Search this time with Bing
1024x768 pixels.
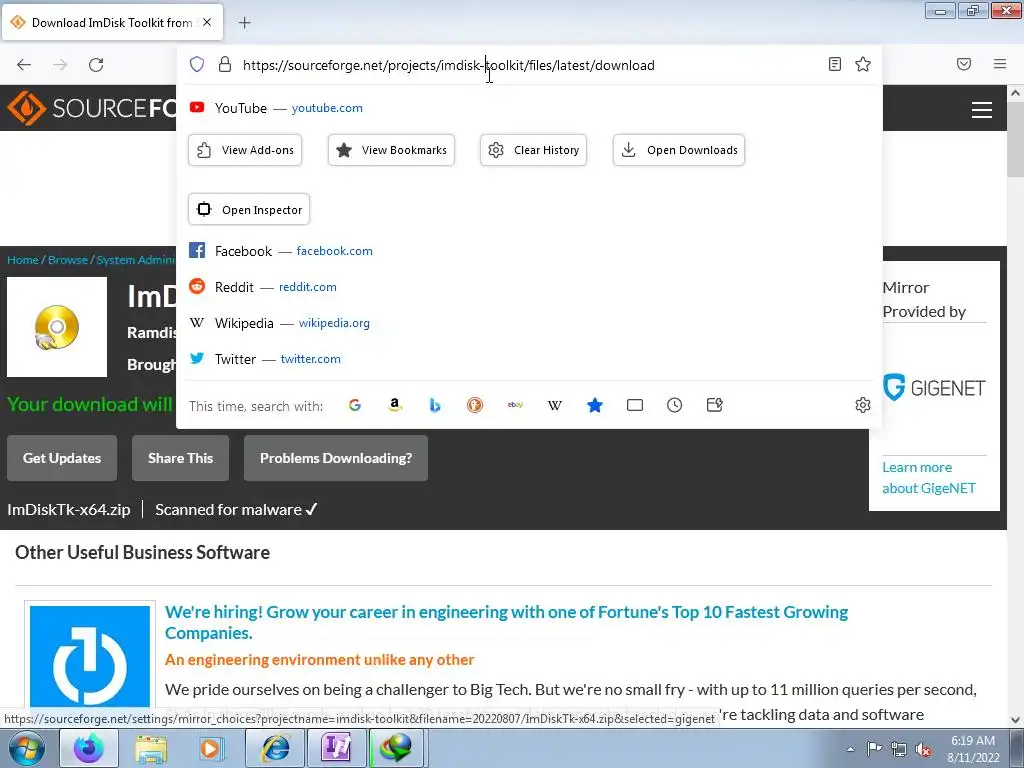435,405
